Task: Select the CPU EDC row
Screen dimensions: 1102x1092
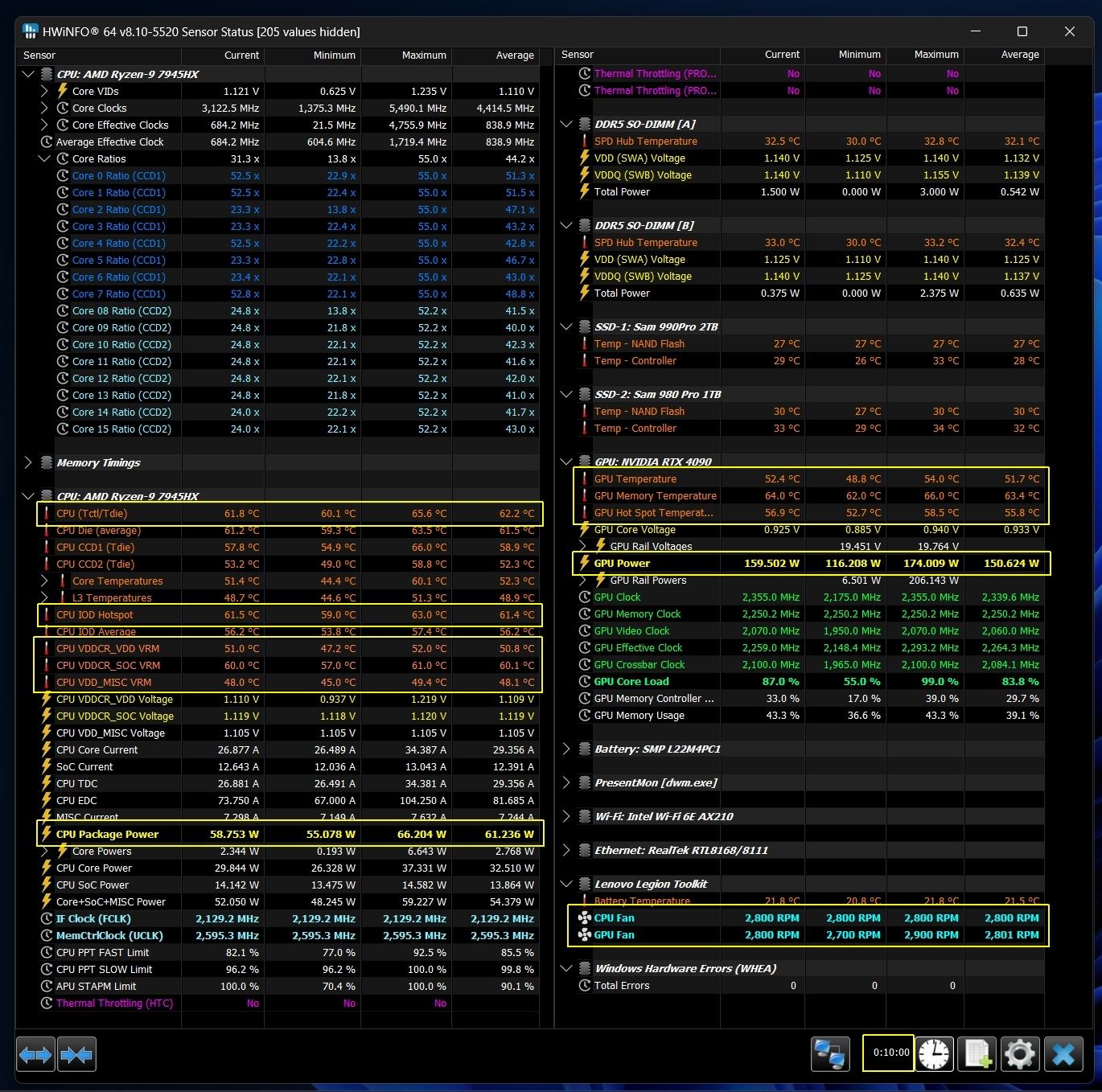Action: (278, 800)
